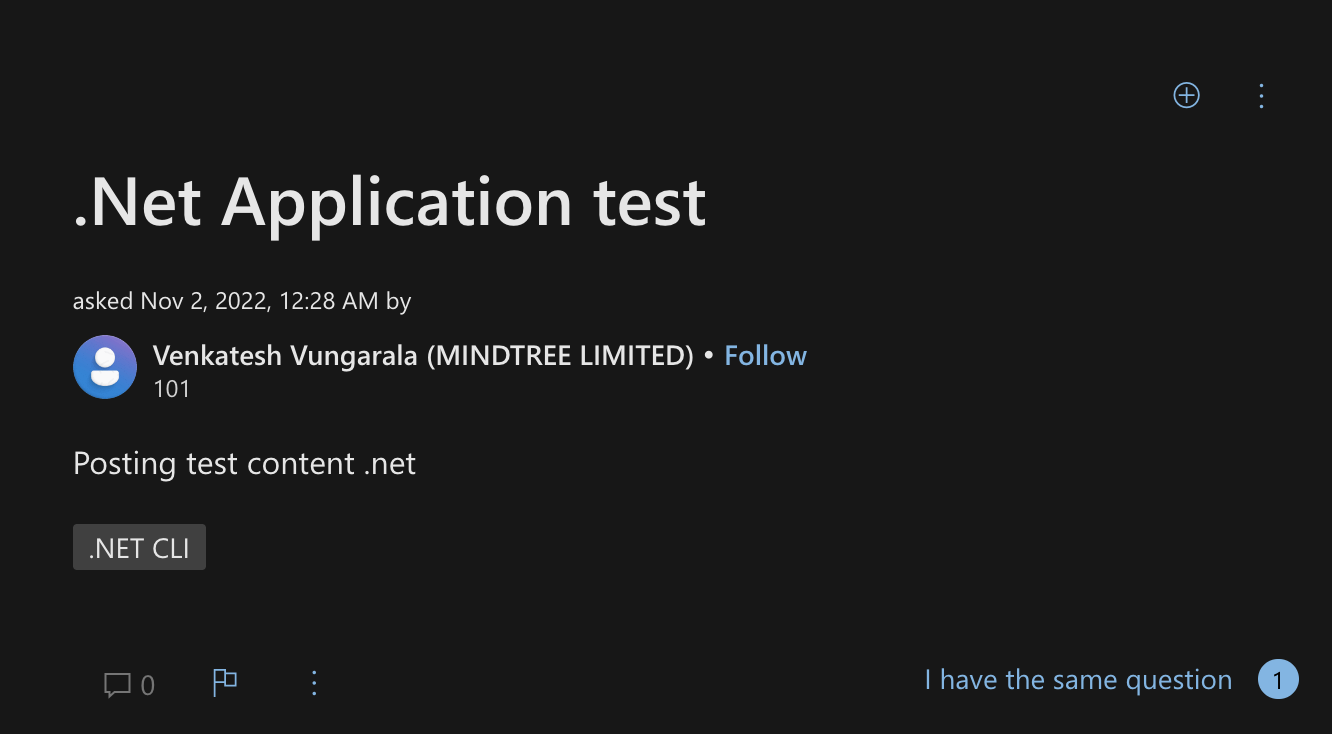The width and height of the screenshot is (1332, 734).
Task: Click the Nov 2, 2022 asked date
Action: pyautogui.click(x=203, y=301)
